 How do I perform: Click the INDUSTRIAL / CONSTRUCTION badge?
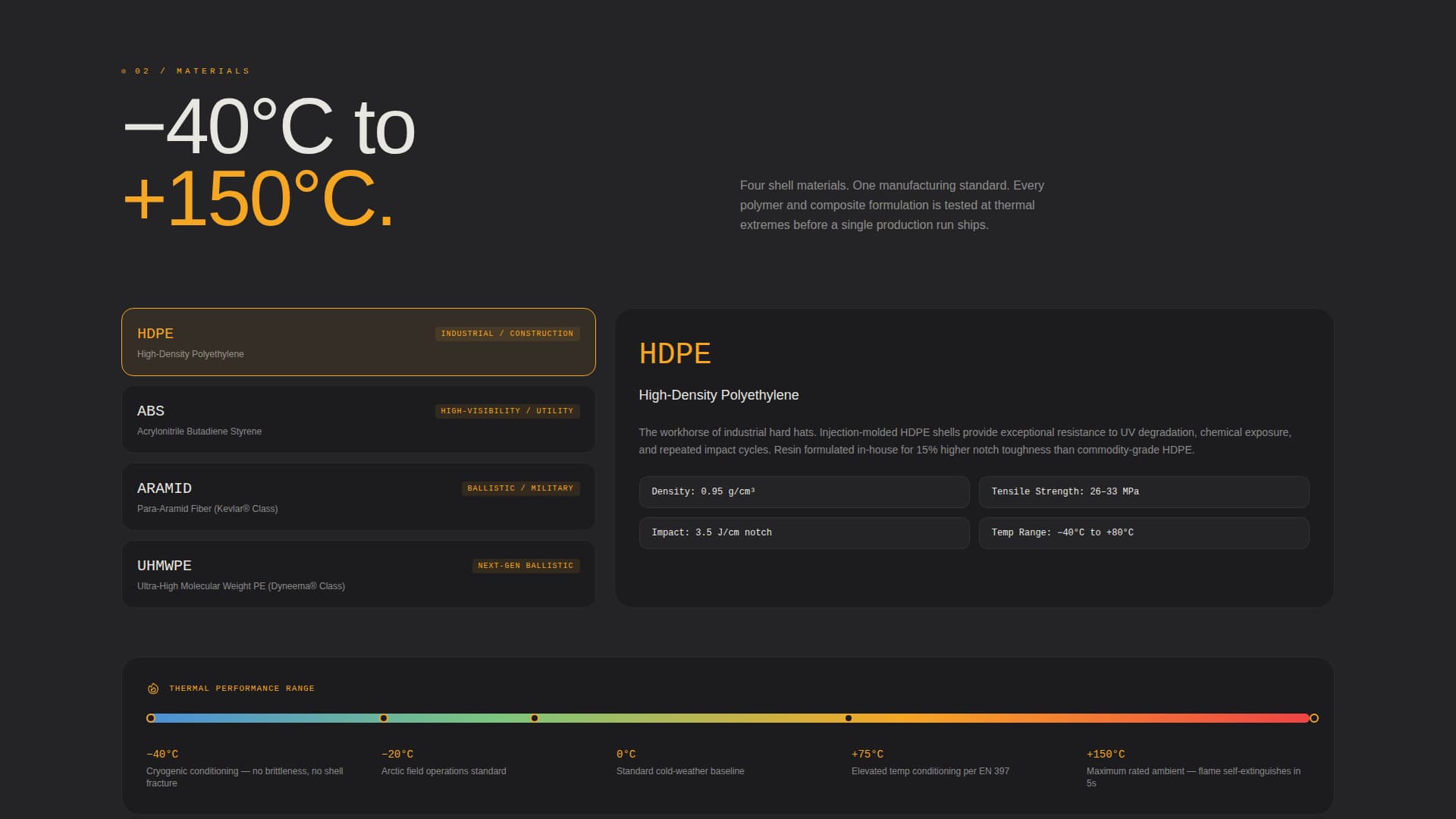507,333
